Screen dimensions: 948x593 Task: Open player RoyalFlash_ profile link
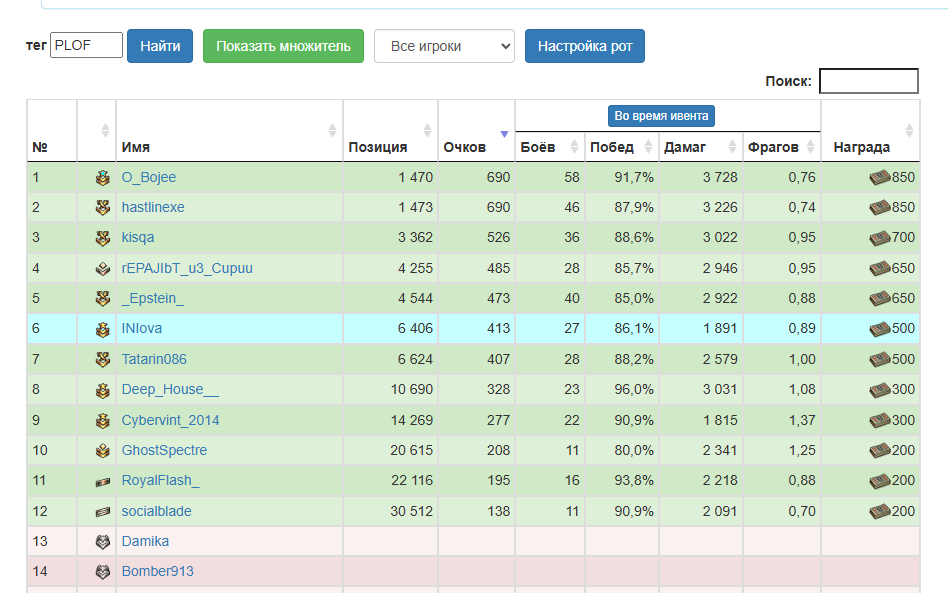pos(161,481)
